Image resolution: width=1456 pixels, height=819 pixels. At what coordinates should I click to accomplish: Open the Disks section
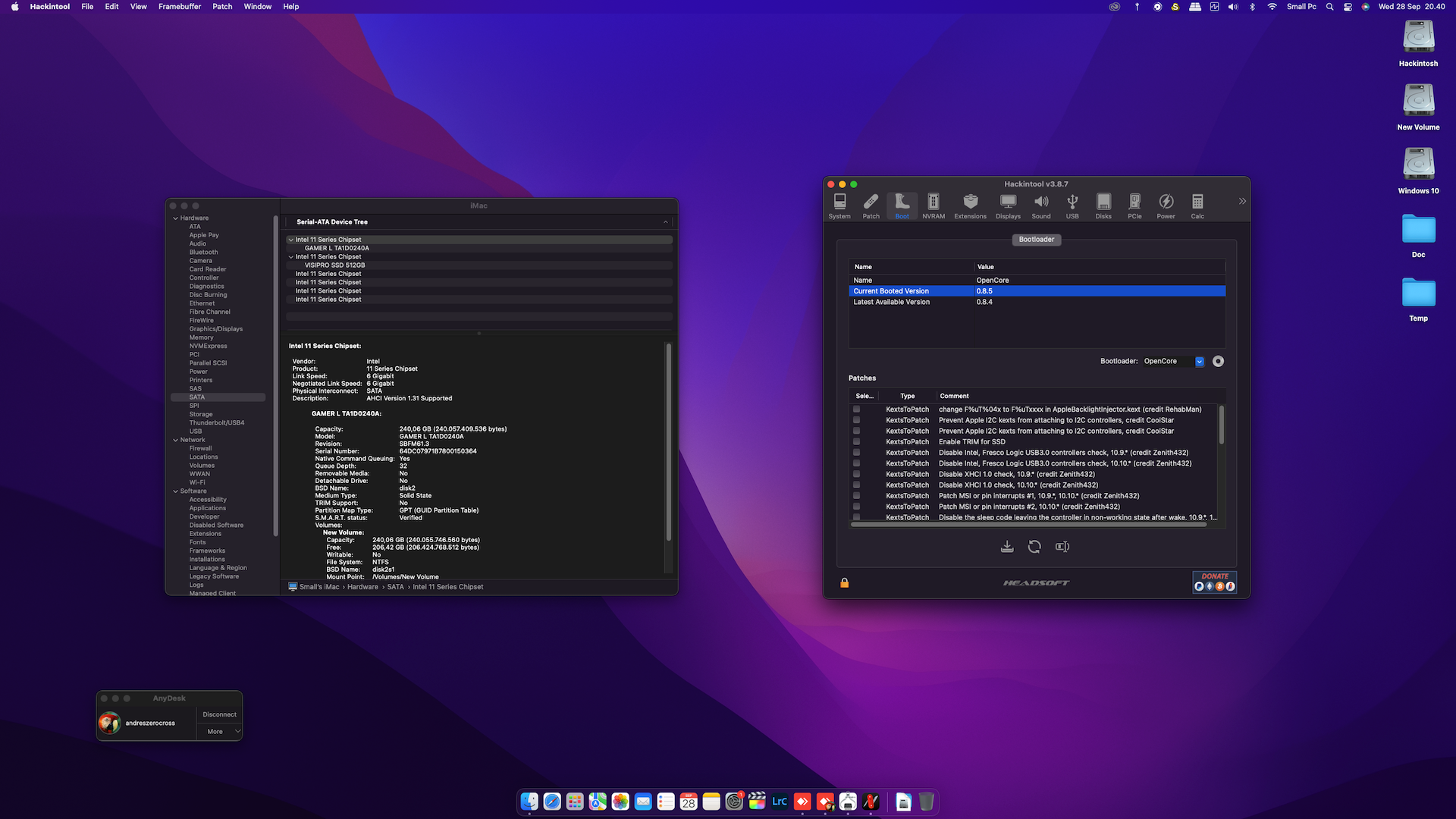pyautogui.click(x=1103, y=205)
